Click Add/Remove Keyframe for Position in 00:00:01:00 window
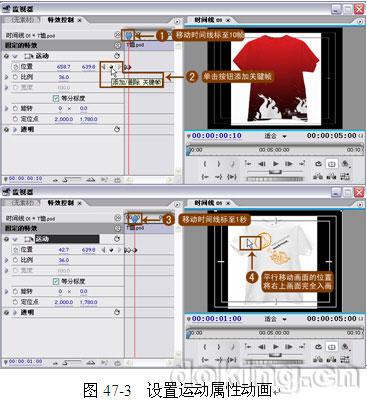 coord(111,250)
